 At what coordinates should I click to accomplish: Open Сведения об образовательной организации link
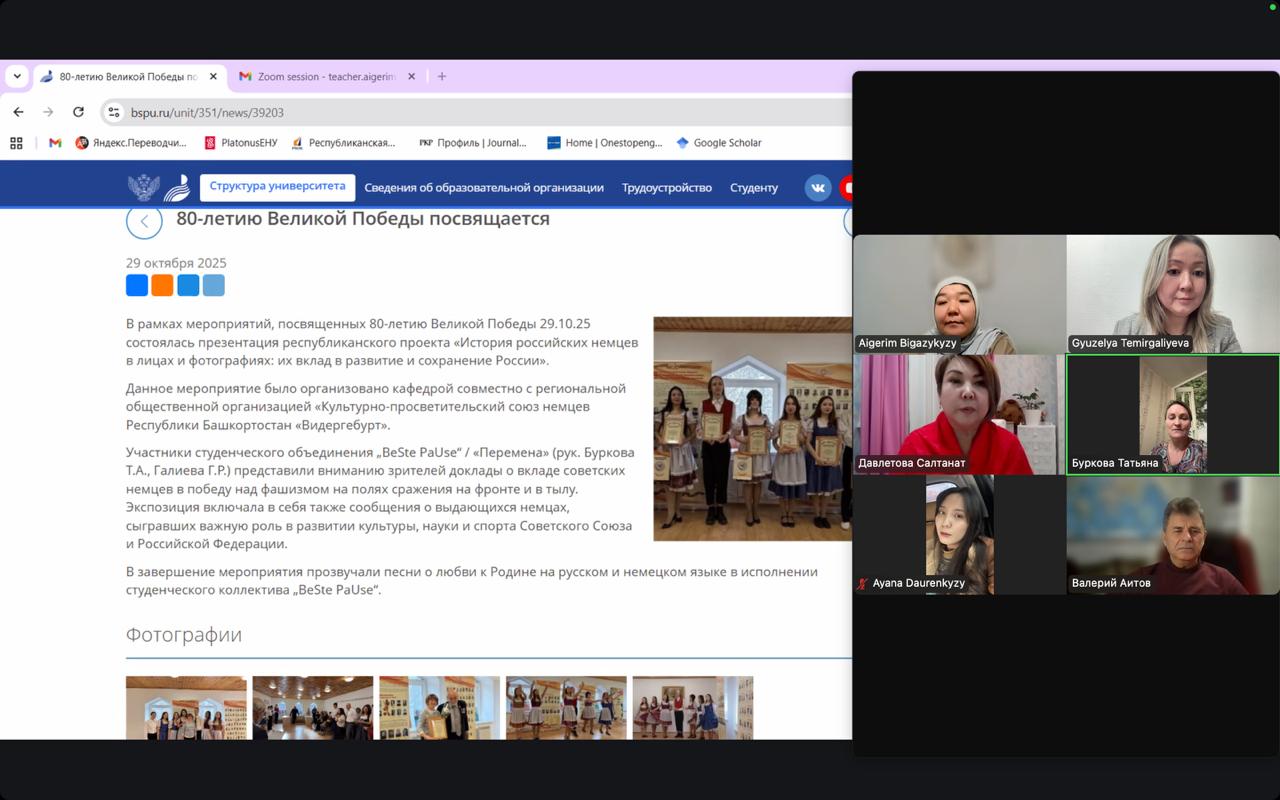click(x=483, y=187)
